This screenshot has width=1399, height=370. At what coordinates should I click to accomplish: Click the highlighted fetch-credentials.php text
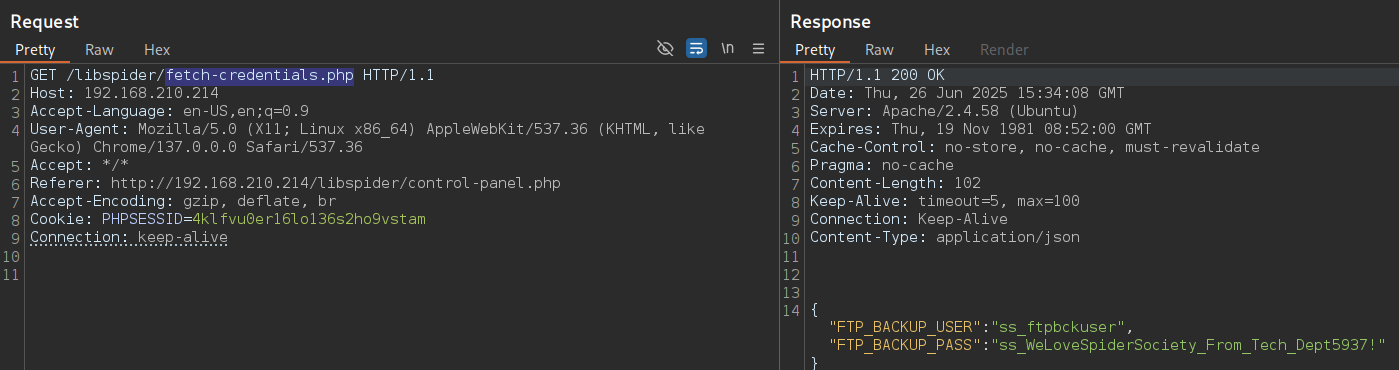coord(260,75)
